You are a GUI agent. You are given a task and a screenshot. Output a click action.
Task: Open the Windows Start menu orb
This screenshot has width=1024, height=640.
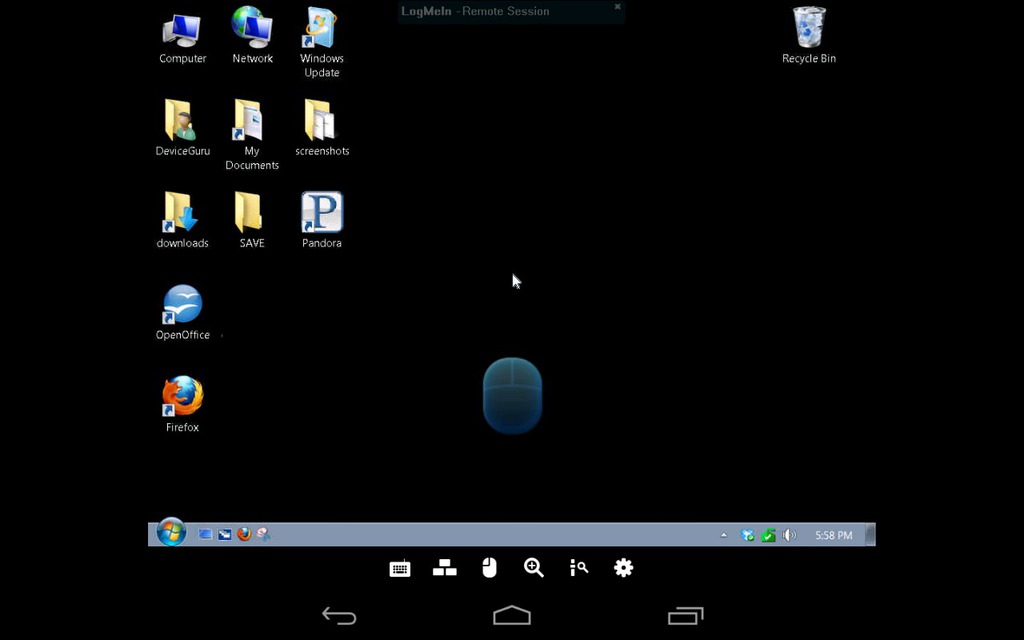(171, 532)
